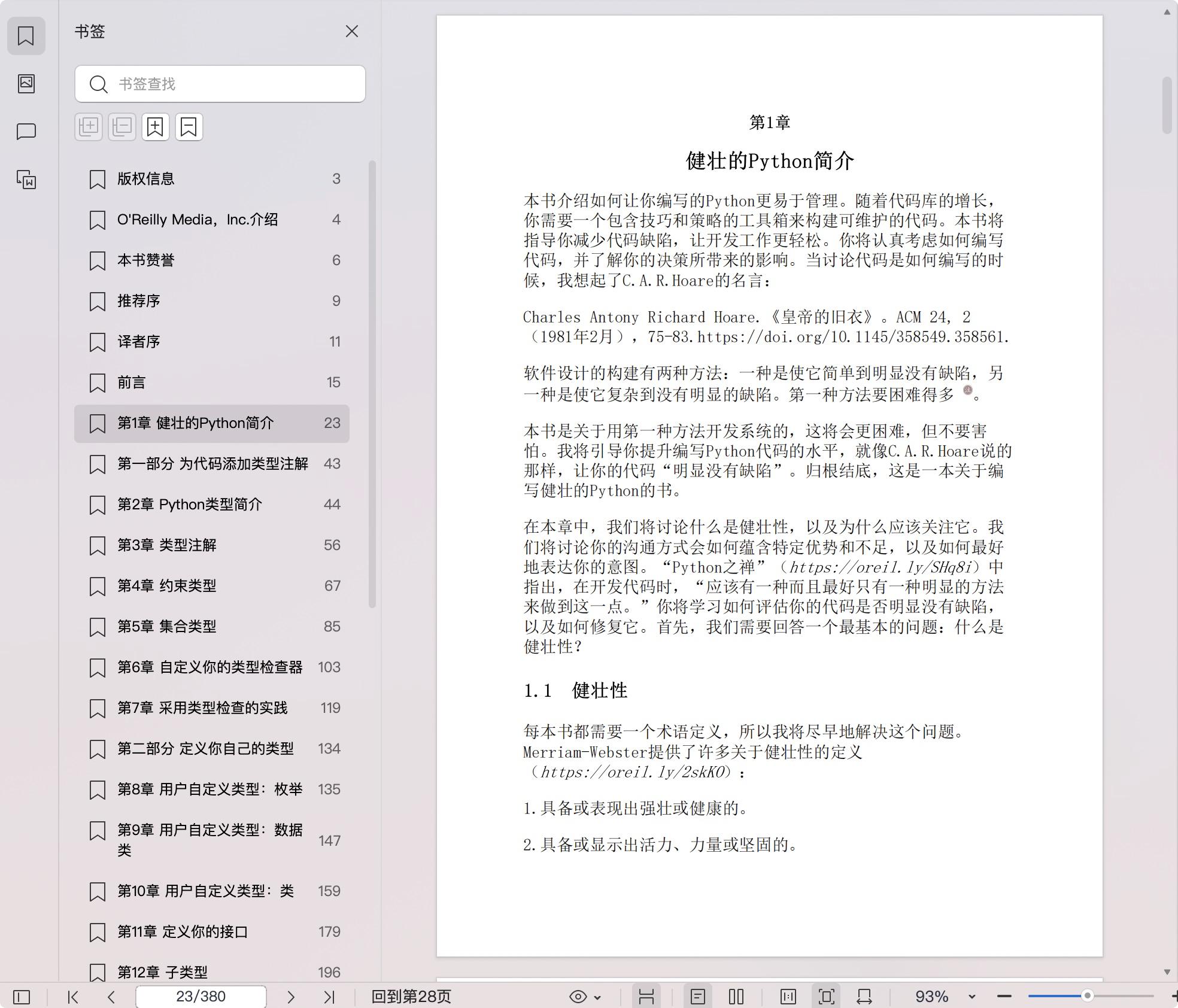The width and height of the screenshot is (1178, 1008).
Task: Remove the bookmark icon
Action: pos(189,127)
